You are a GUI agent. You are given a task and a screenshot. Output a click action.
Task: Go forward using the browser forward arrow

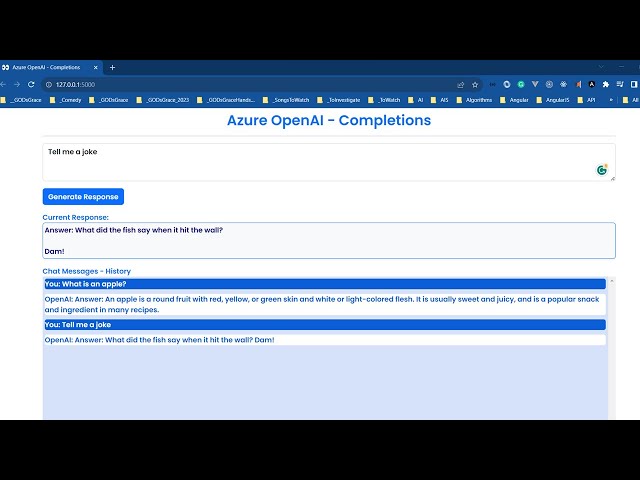coord(17,84)
